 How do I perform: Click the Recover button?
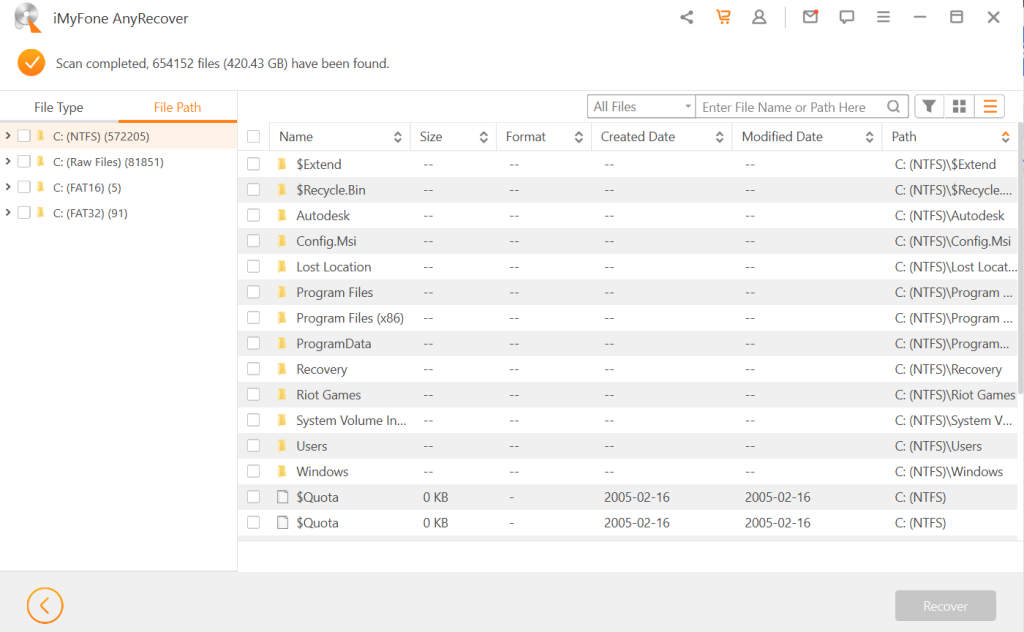945,605
